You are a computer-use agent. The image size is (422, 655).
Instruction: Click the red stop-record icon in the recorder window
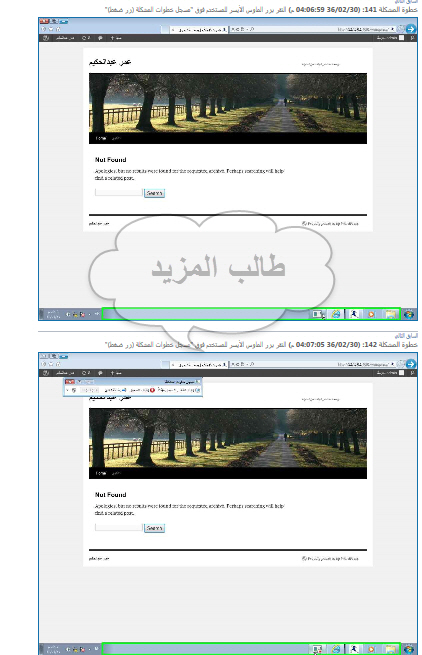(153, 390)
